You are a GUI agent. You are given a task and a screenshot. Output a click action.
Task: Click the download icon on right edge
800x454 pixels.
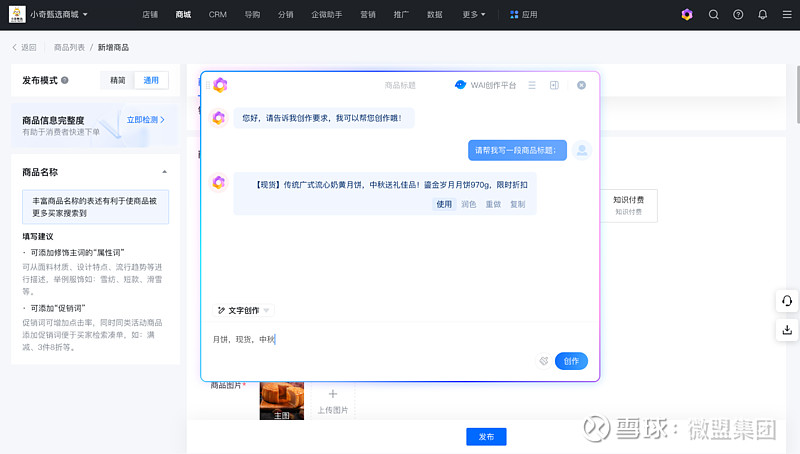coord(787,329)
